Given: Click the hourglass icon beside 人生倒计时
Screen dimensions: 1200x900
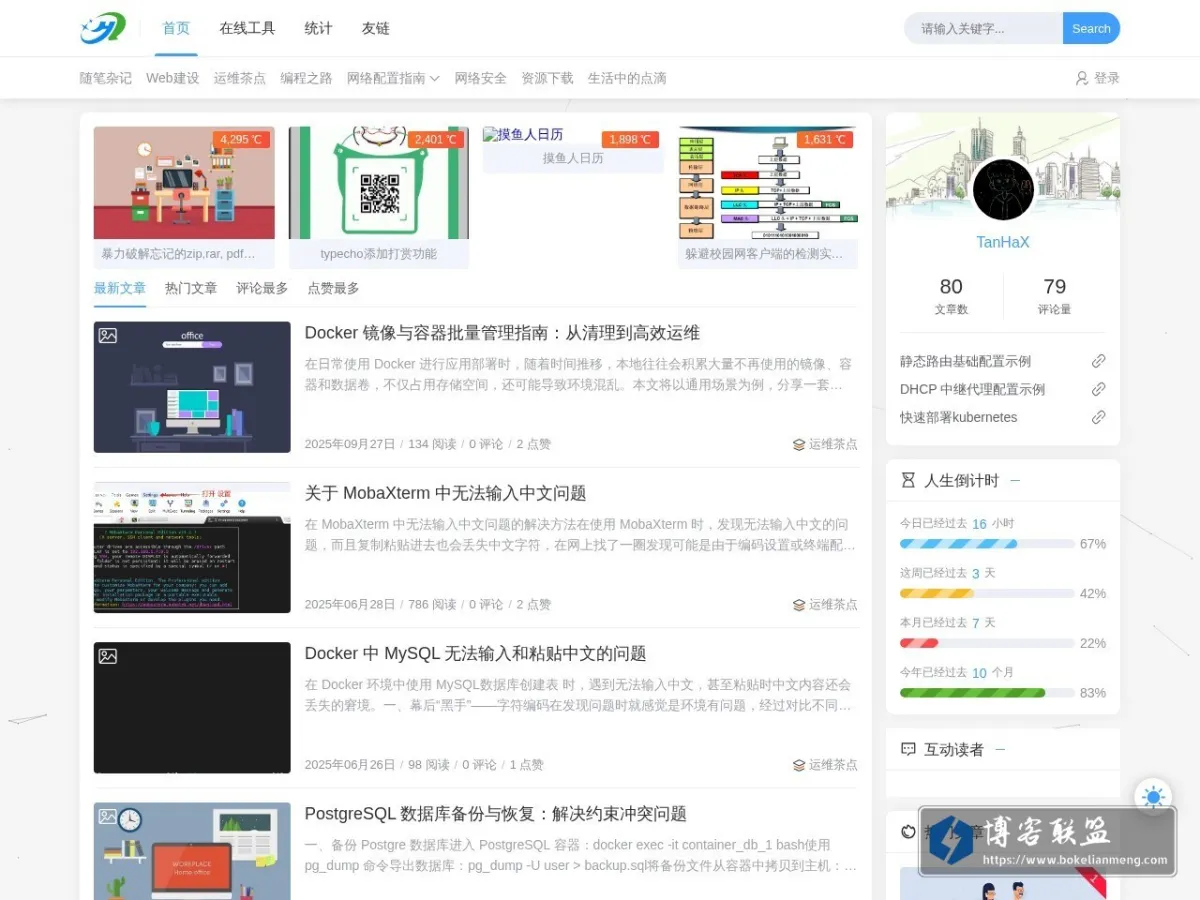Looking at the screenshot, I should coord(908,480).
